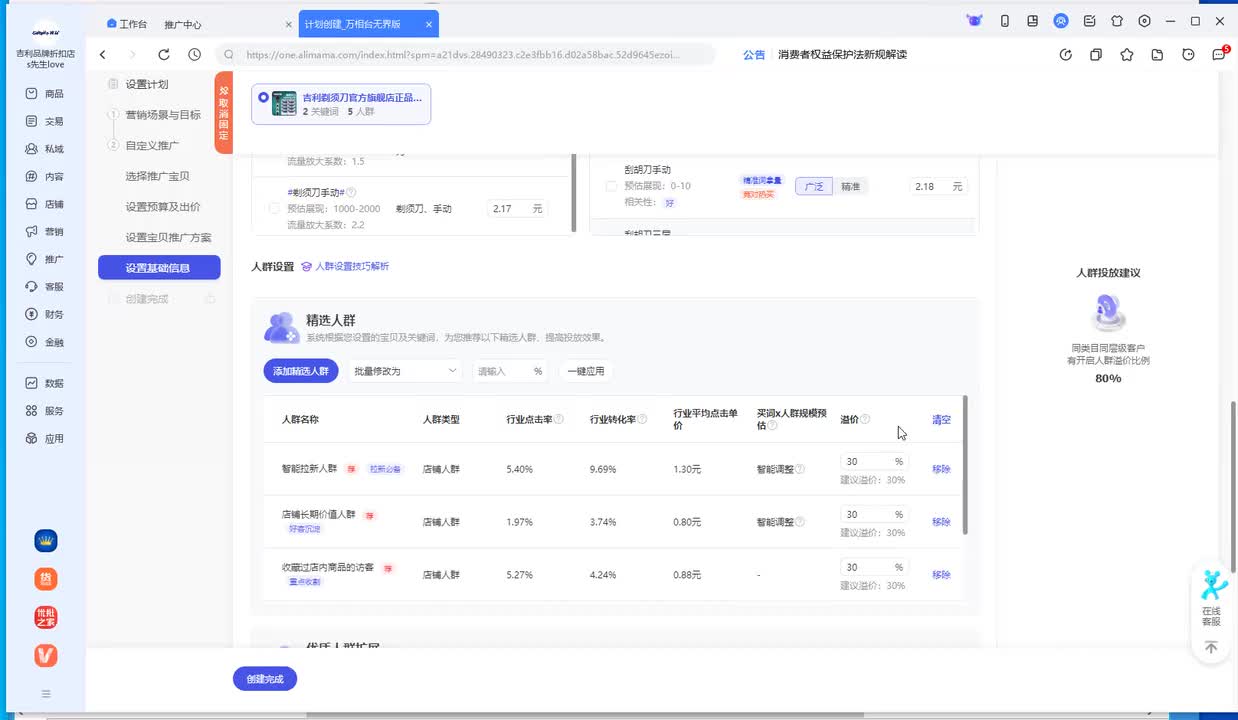Go to step 选择推广宝贝
The width and height of the screenshot is (1238, 720).
click(157, 176)
